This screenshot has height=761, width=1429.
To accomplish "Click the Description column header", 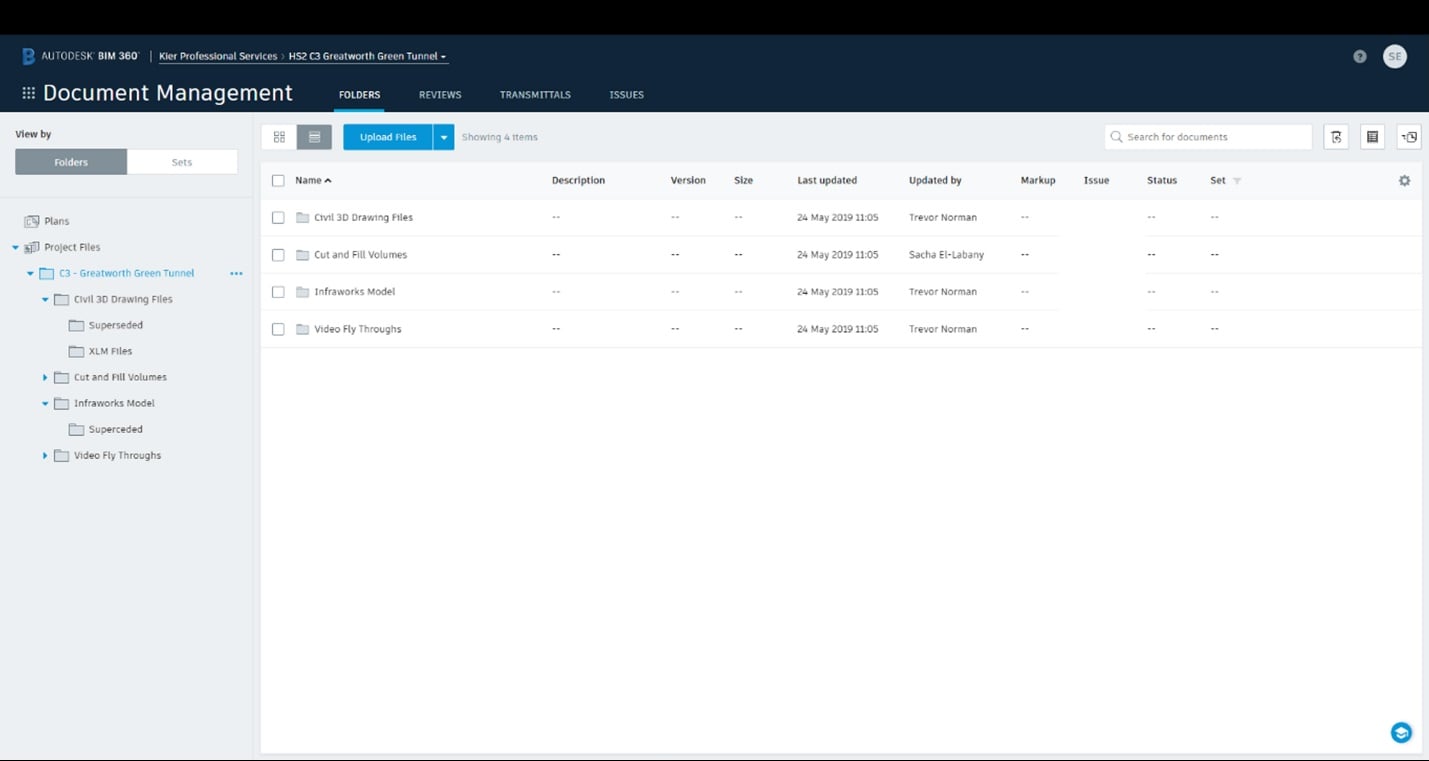I will coord(578,181).
